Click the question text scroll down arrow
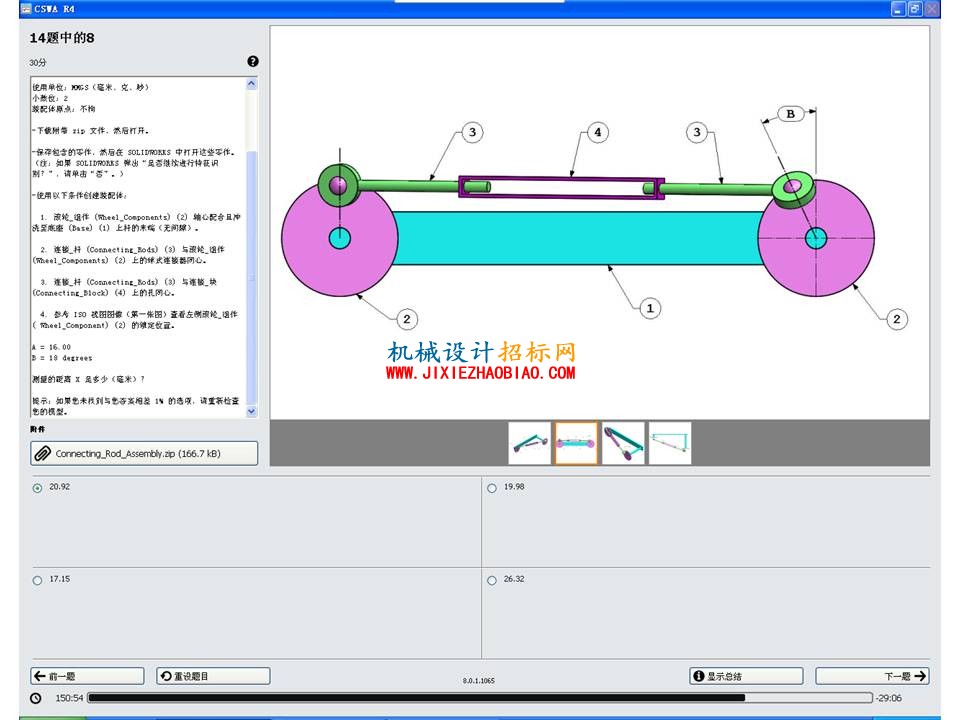Viewport: 960px width, 720px height. (x=252, y=411)
